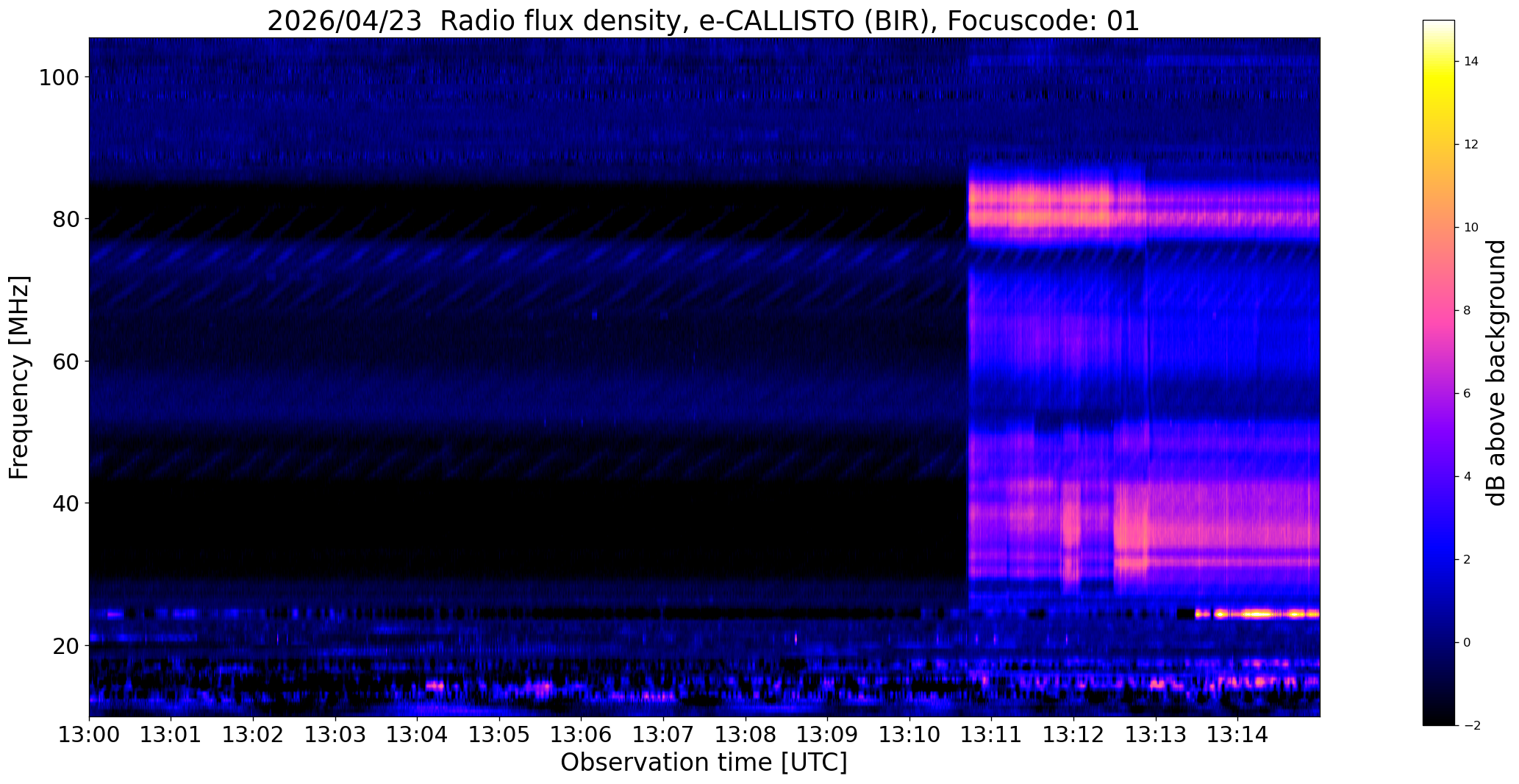
Task: Click the 13:03 time tick label
Action: coord(335,734)
